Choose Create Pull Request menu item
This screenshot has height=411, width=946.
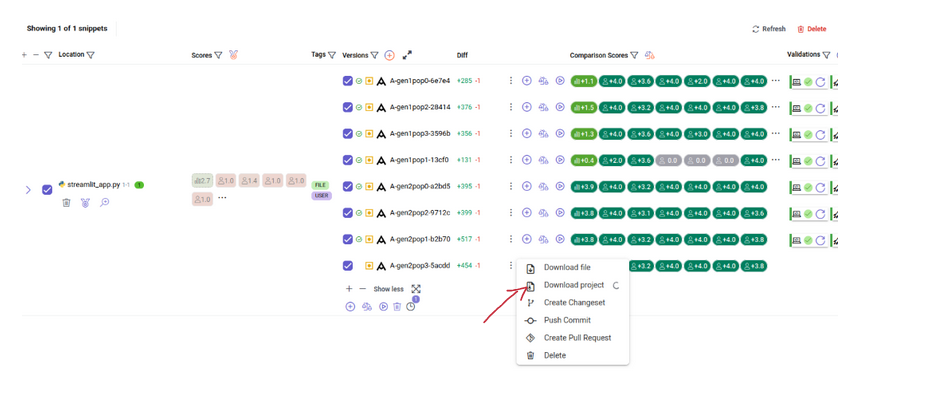577,338
